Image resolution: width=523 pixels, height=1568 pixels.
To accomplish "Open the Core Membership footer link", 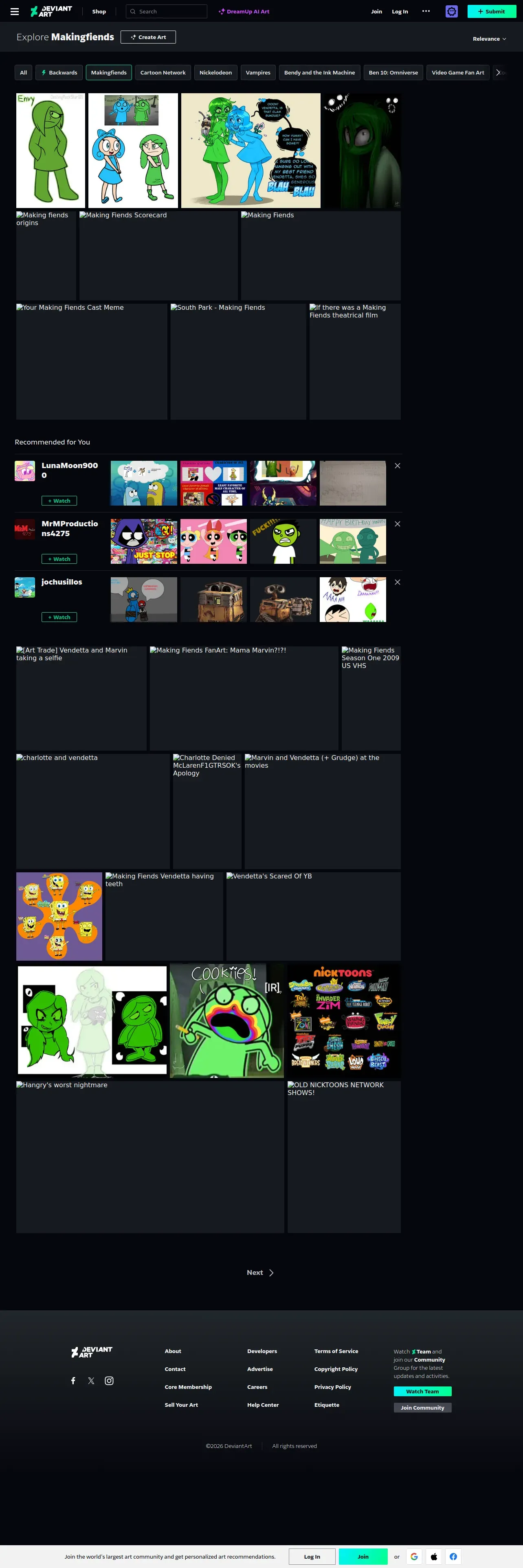I will [188, 1387].
